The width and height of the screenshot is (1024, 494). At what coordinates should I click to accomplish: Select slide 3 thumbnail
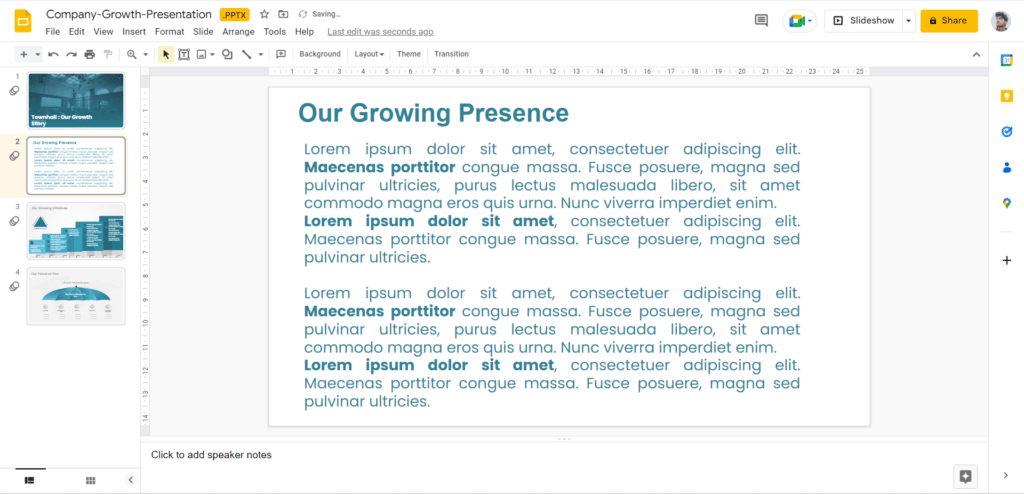point(76,231)
